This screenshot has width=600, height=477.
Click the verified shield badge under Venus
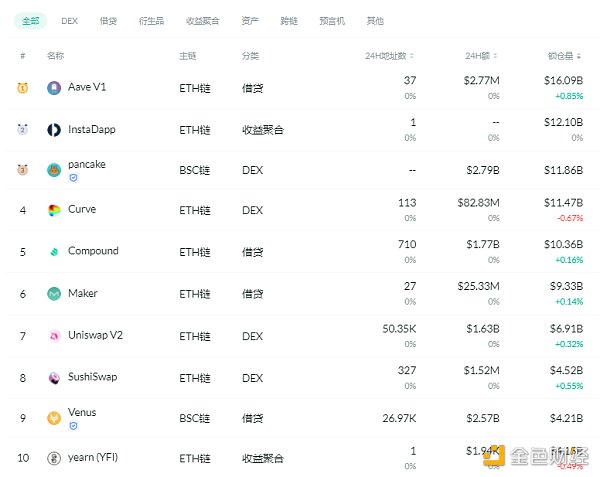point(73,426)
